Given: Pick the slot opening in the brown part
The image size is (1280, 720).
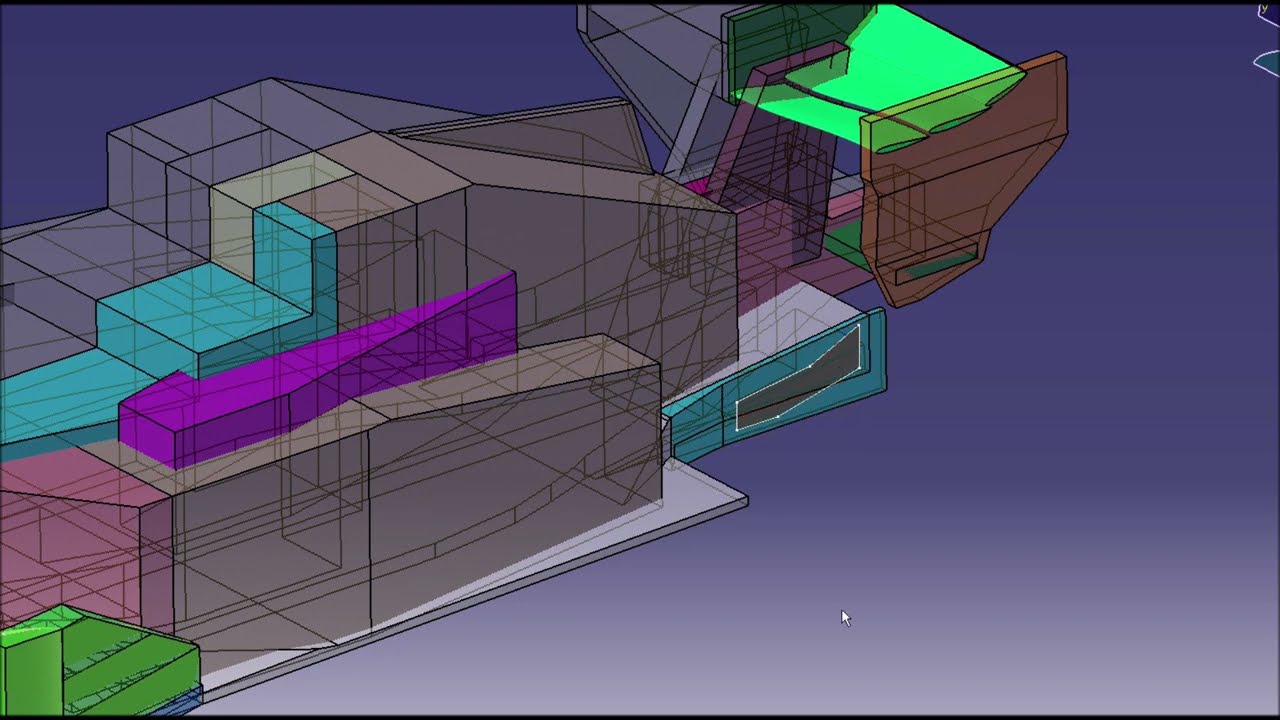Looking at the screenshot, I should coord(937,265).
